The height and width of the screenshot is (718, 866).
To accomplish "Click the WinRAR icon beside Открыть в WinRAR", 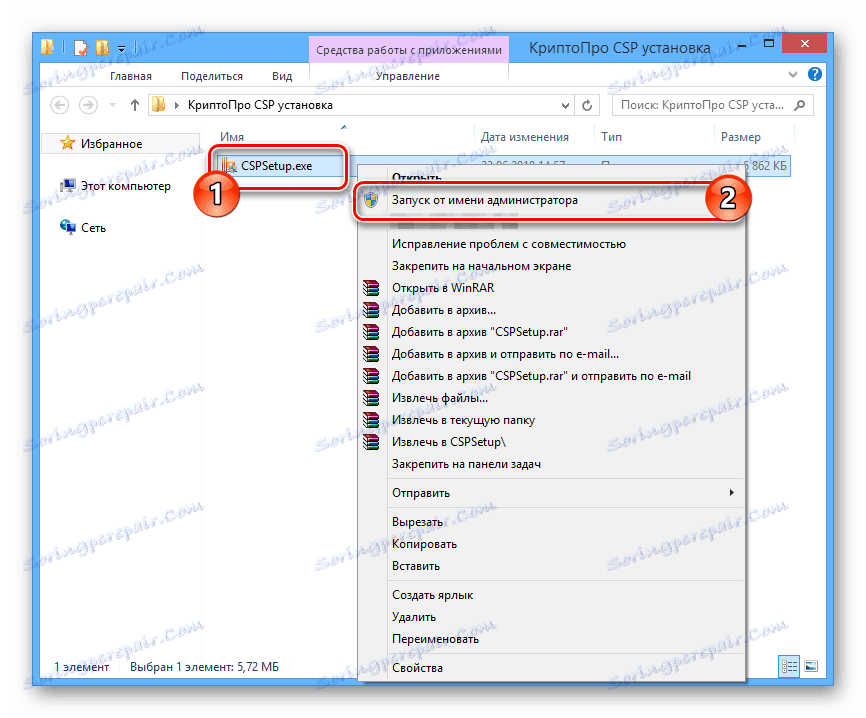I will point(371,288).
